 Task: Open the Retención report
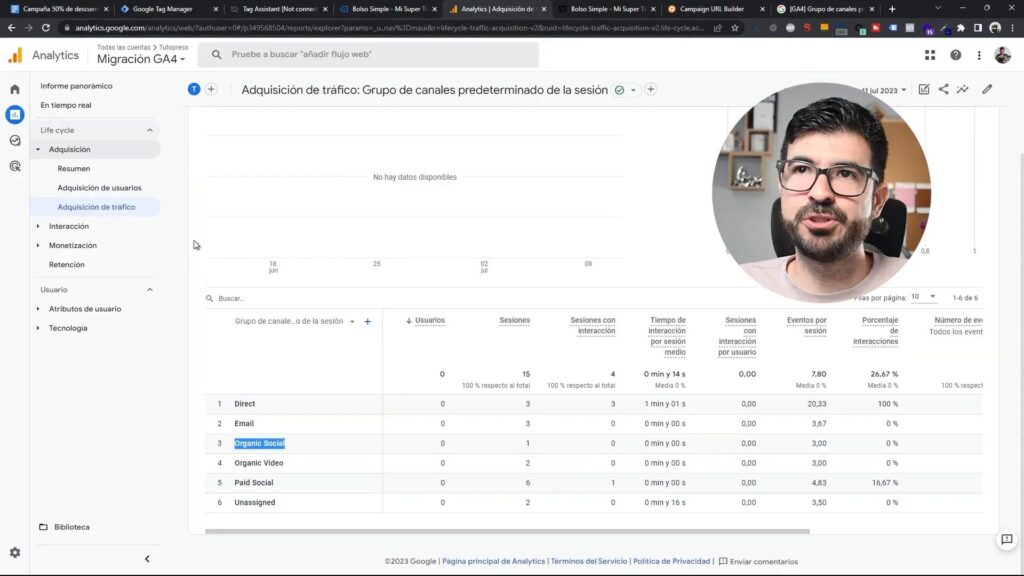pyautogui.click(x=67, y=264)
